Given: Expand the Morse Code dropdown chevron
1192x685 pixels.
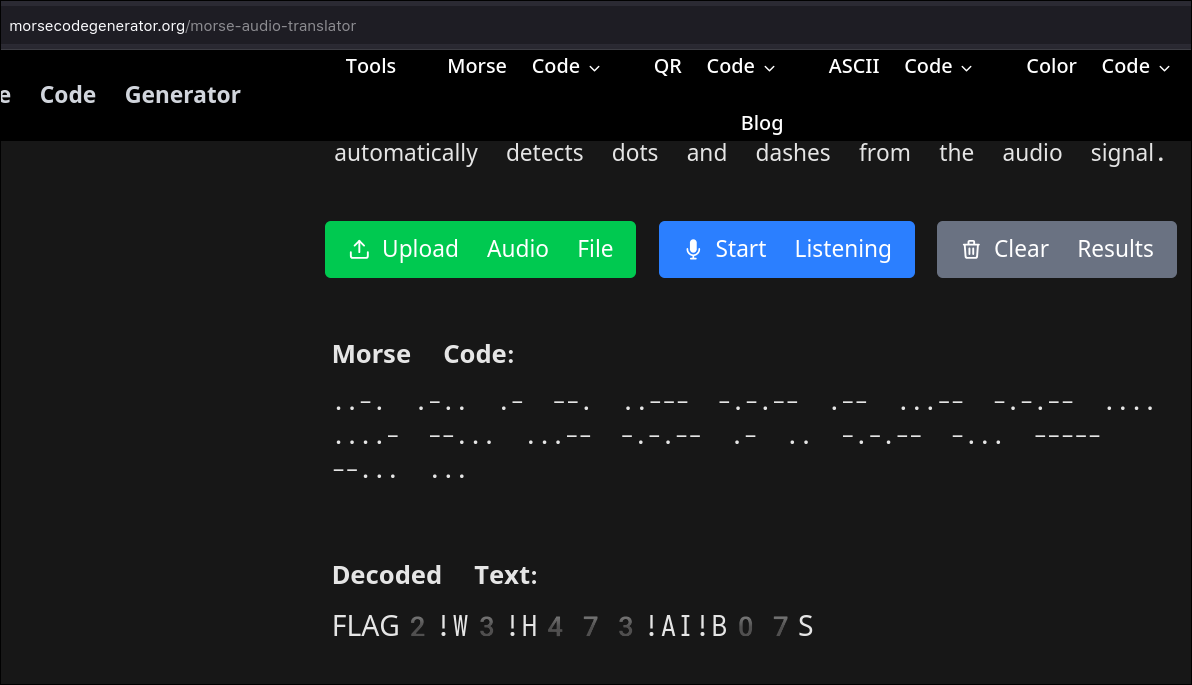Looking at the screenshot, I should [x=595, y=68].
